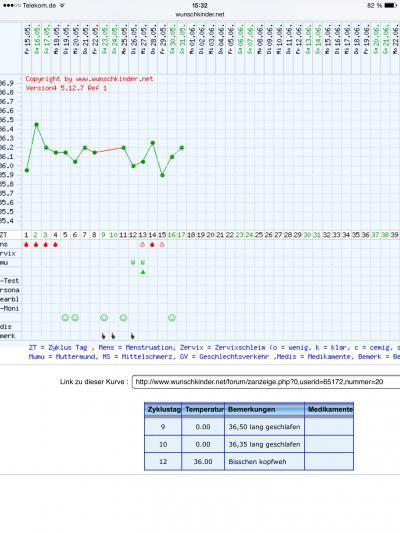
Task: Tap the green triangle marker on day 13
Action: click(143, 272)
